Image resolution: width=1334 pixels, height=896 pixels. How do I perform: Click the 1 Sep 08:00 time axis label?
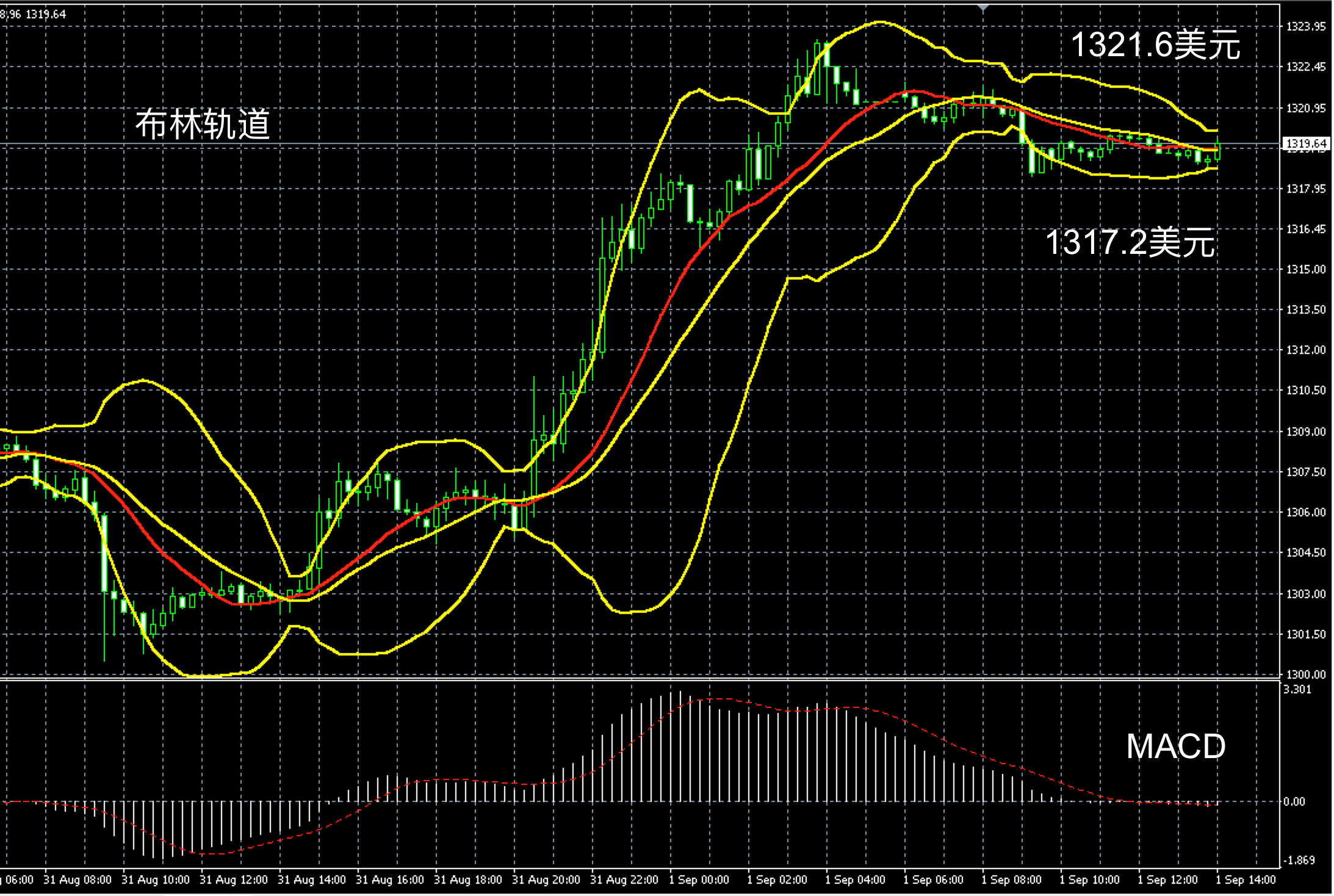[x=1011, y=880]
